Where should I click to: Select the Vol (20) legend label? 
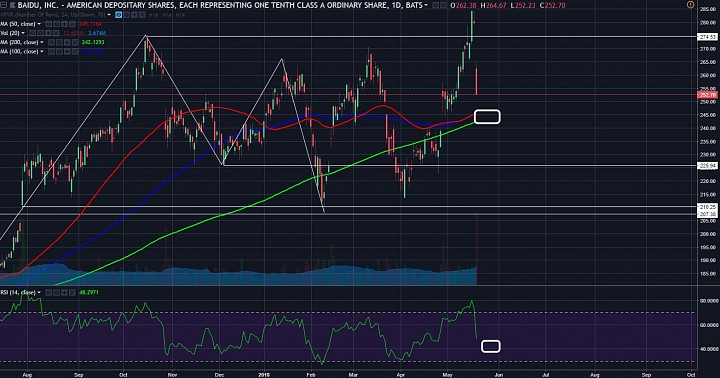tap(10, 33)
